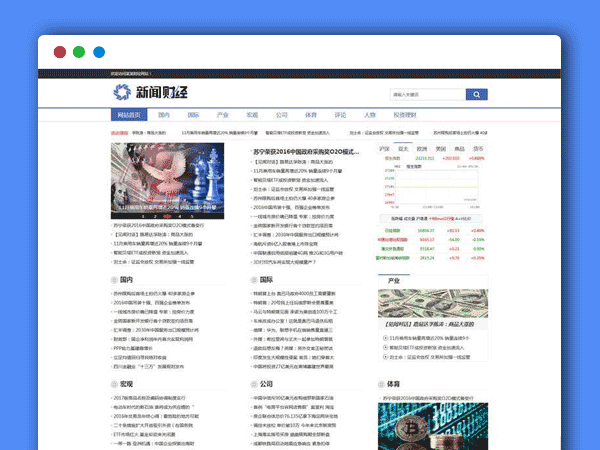
Task: Open the 网站首页 navigation tab
Action: pyautogui.click(x=130, y=115)
